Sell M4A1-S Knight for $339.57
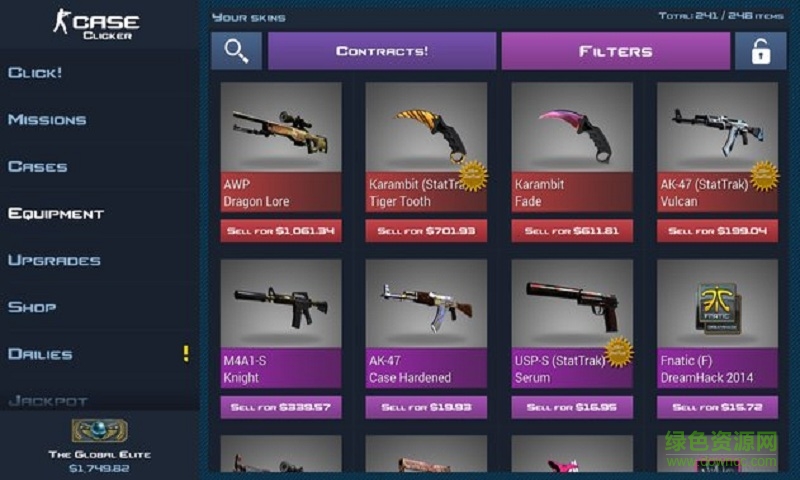 281,407
